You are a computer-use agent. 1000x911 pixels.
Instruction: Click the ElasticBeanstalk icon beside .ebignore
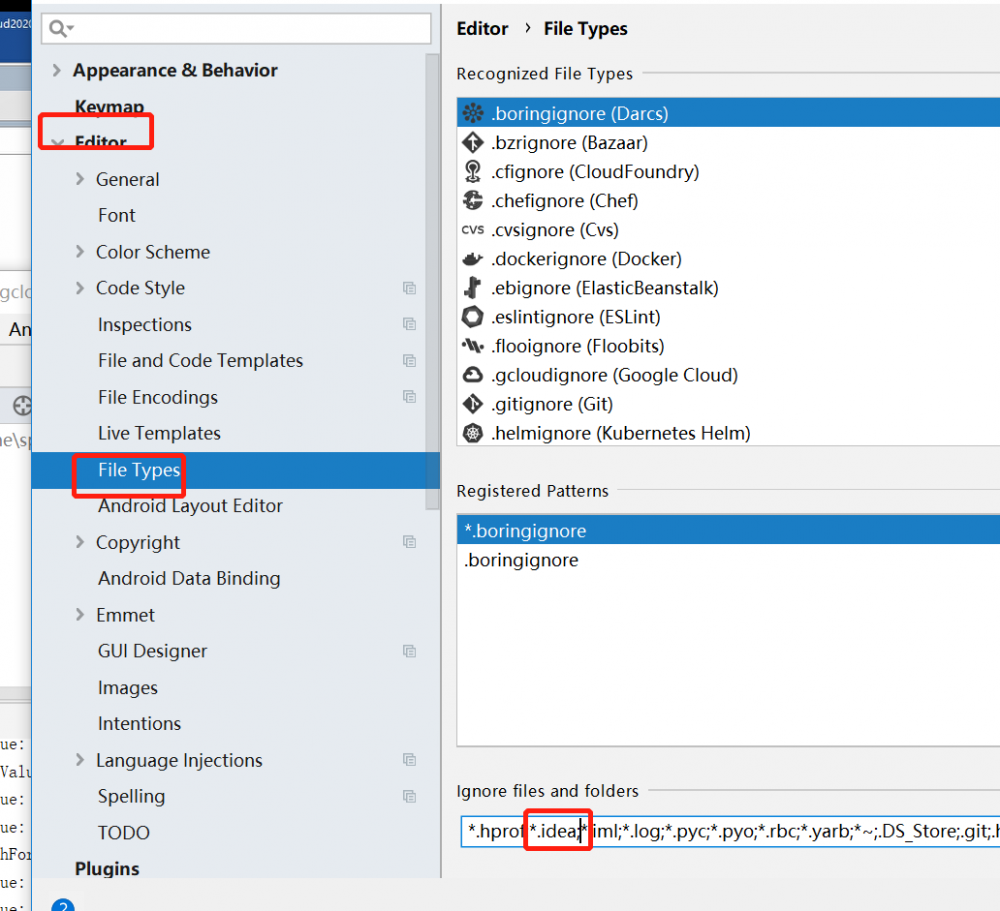pyautogui.click(x=473, y=288)
